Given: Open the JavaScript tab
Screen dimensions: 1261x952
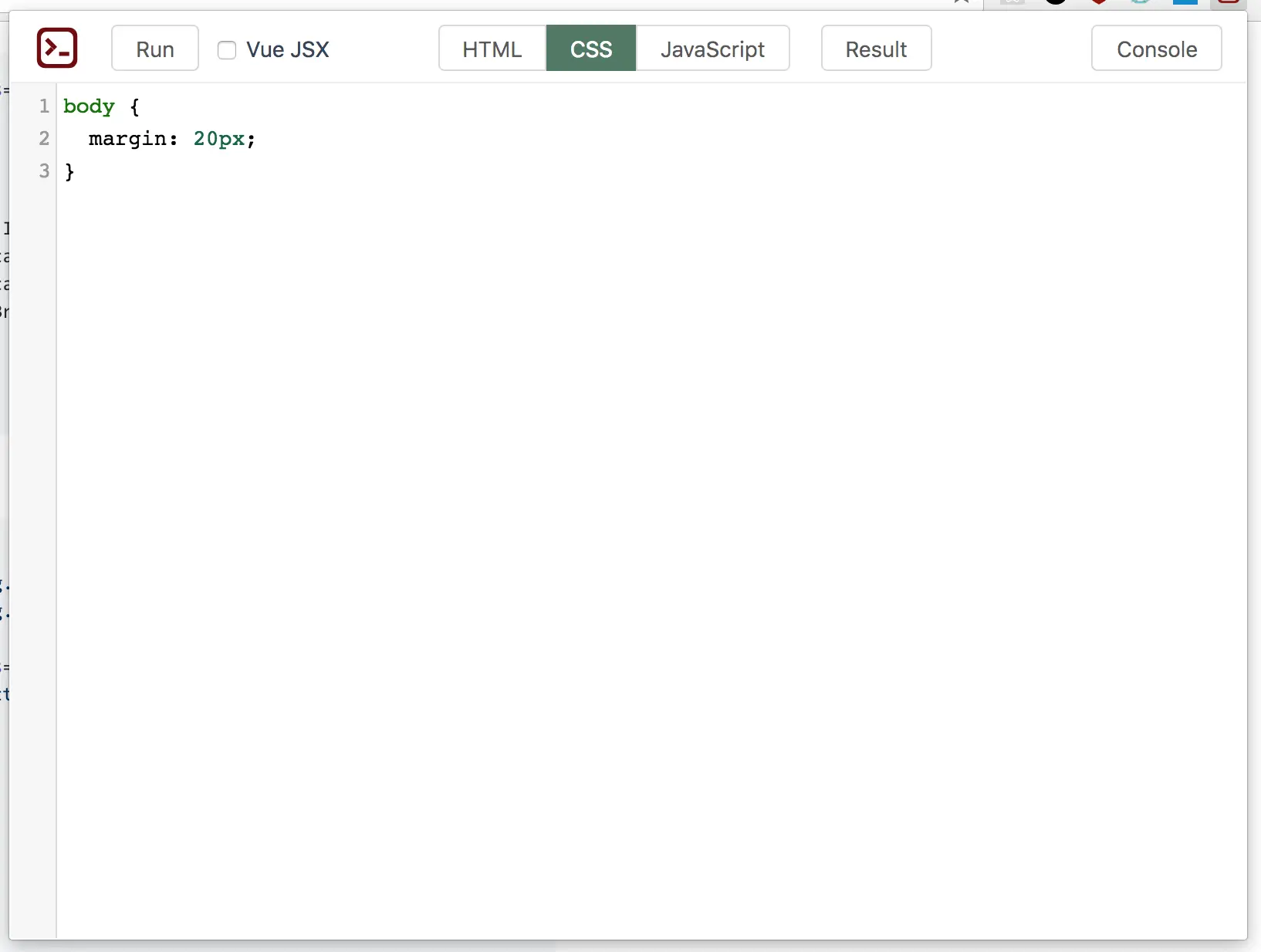Looking at the screenshot, I should 712,49.
